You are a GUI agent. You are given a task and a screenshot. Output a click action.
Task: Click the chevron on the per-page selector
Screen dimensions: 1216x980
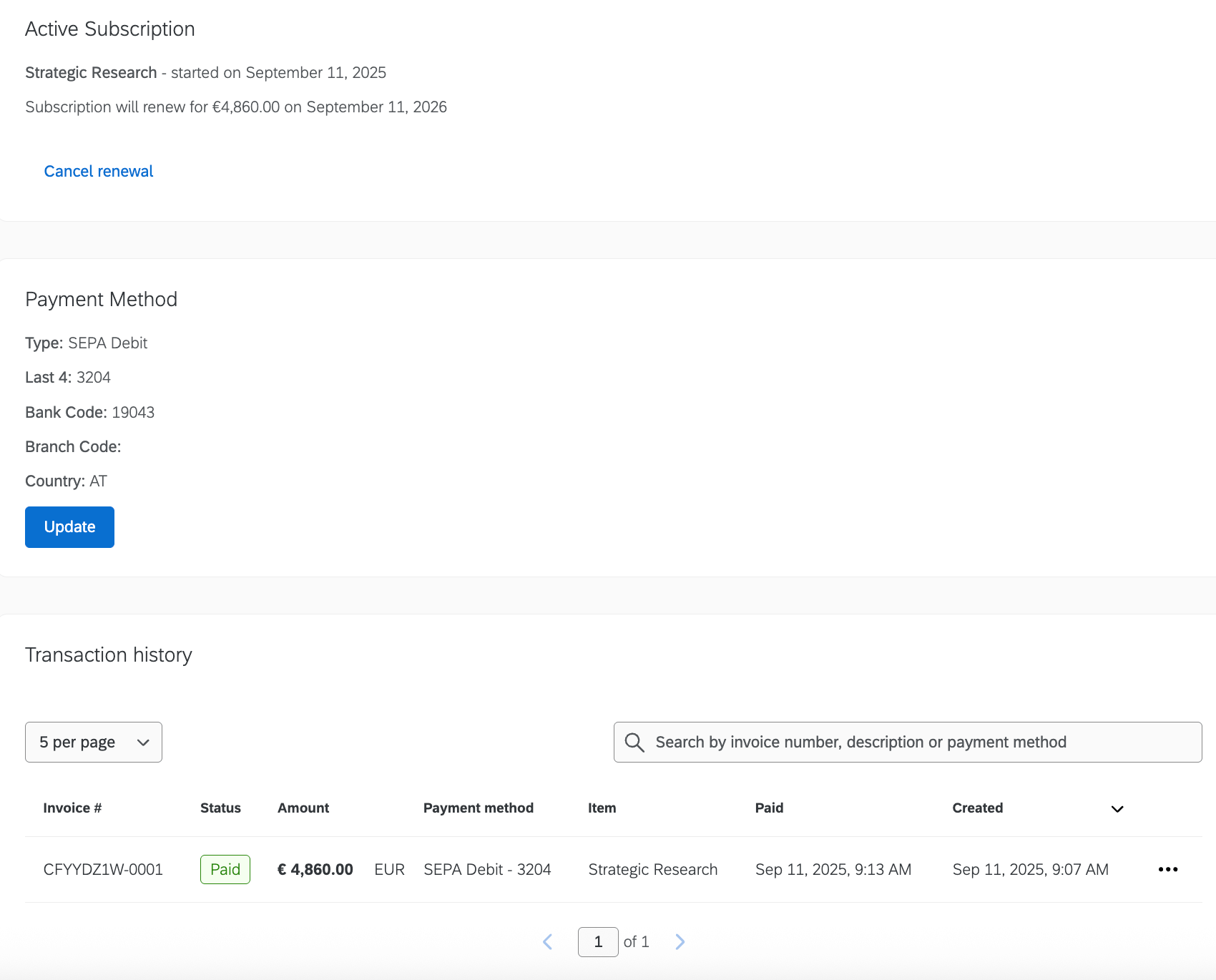tap(142, 742)
